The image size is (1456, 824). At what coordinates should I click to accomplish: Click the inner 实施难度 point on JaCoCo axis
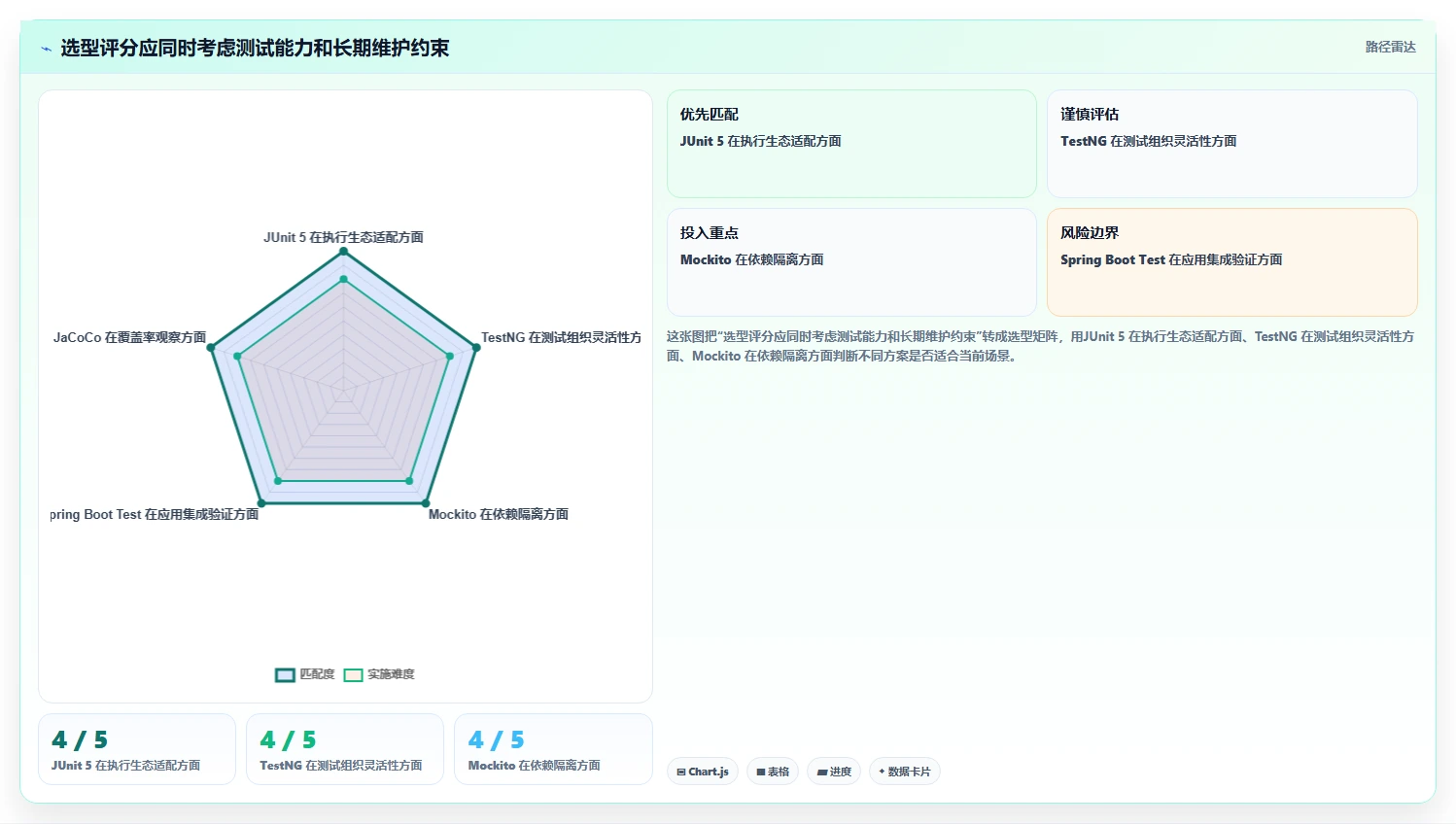point(237,357)
